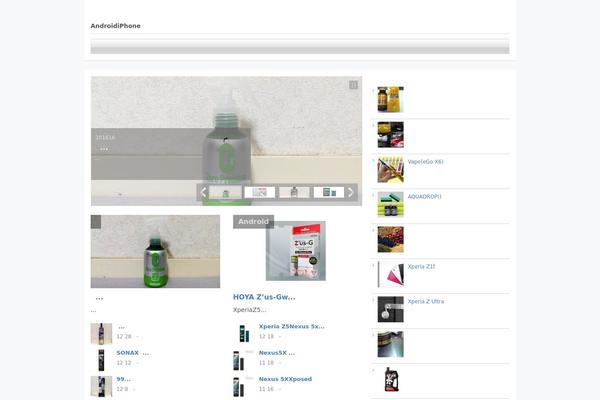Image resolution: width=600 pixels, height=400 pixels.
Task: Go to the previous slide with the left arrow
Action: click(x=204, y=193)
